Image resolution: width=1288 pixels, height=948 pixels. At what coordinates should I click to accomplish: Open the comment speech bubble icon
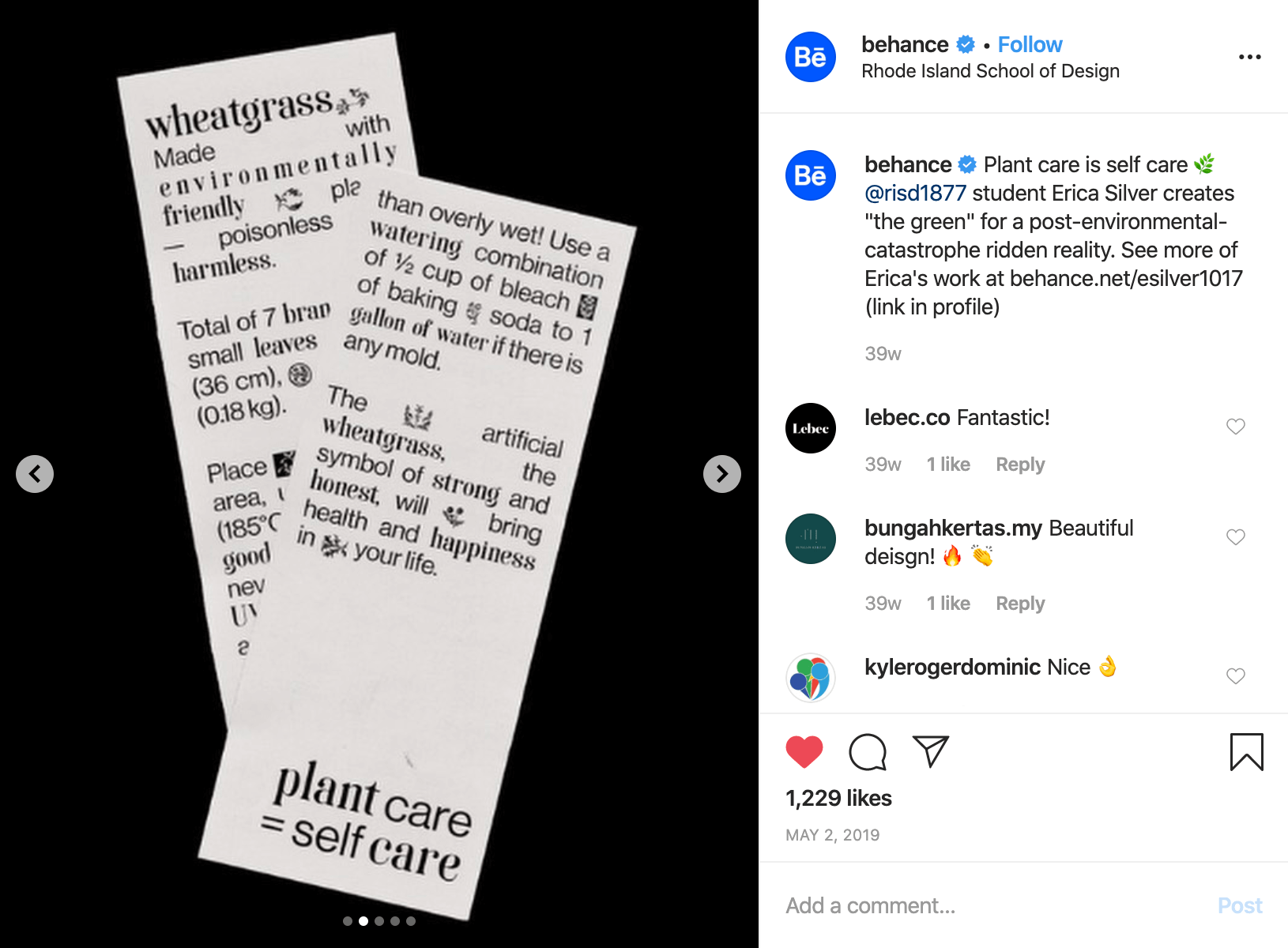coord(868,751)
